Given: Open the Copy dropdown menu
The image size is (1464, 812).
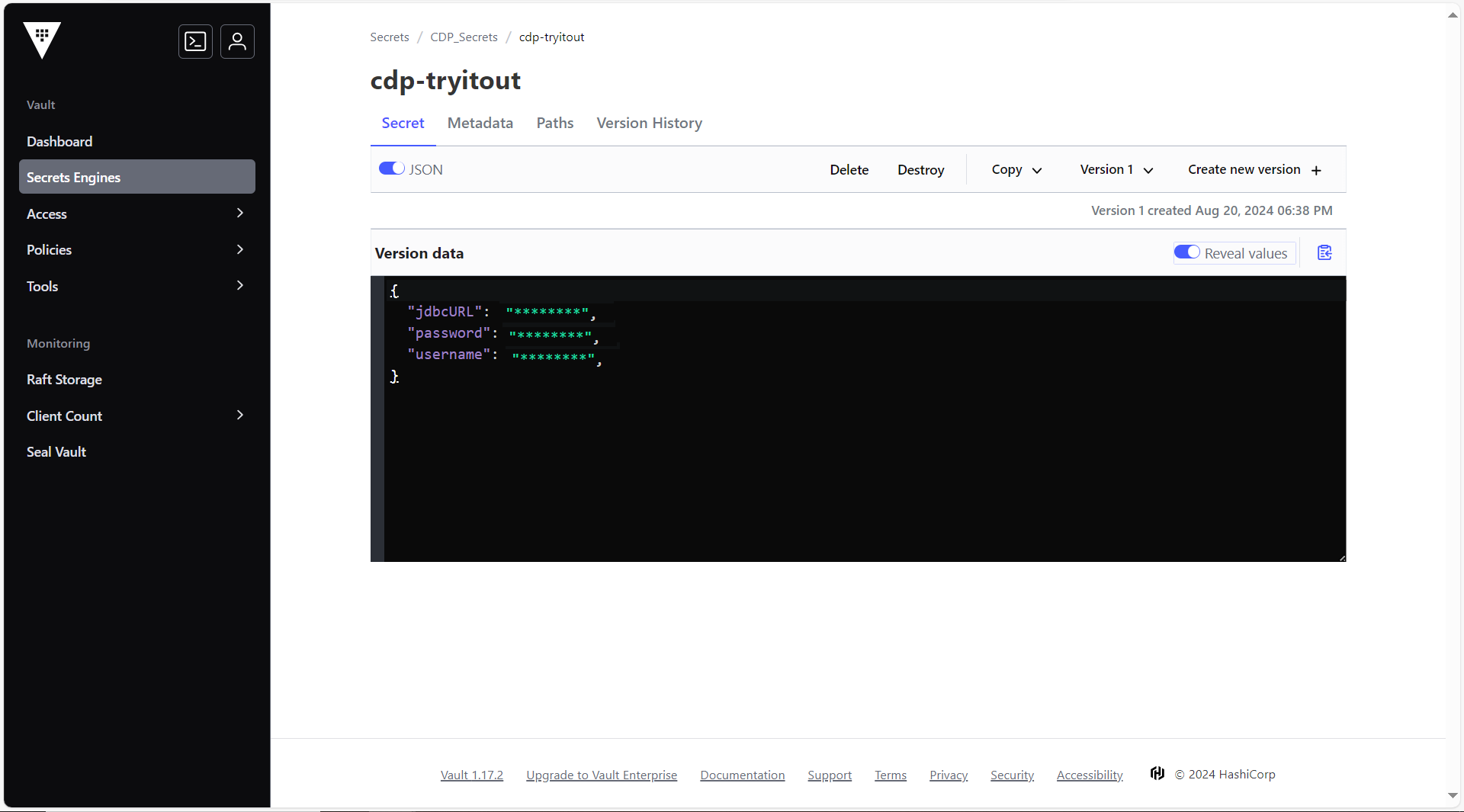Looking at the screenshot, I should (x=1016, y=169).
